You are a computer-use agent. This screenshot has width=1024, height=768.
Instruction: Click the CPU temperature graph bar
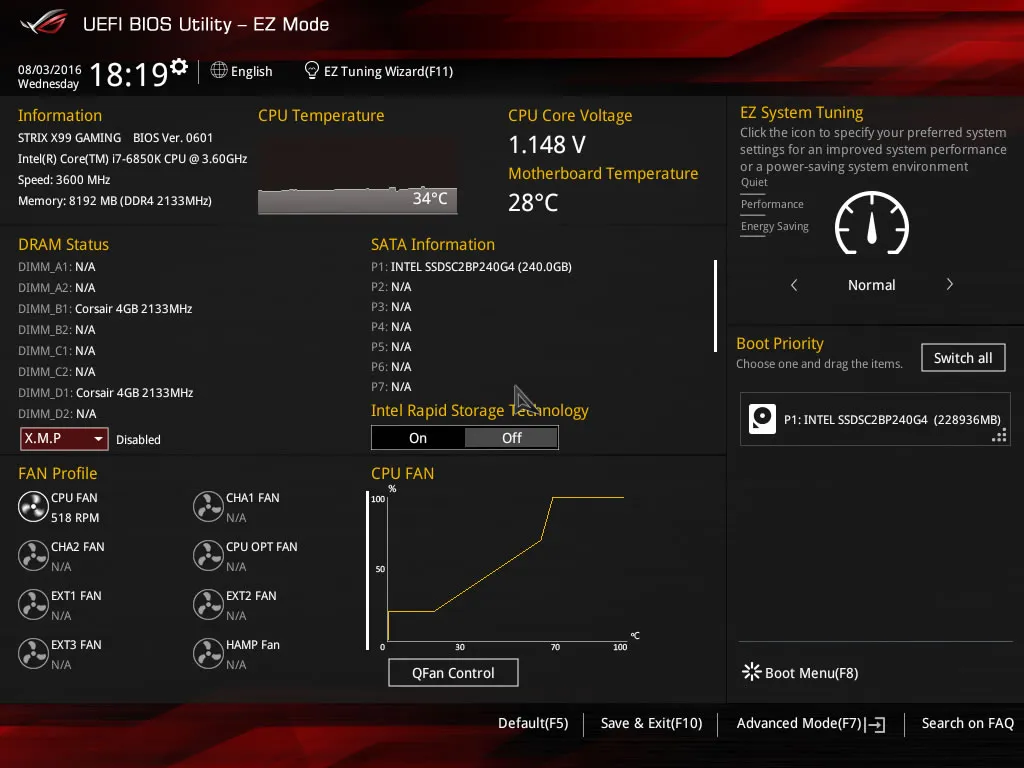tap(357, 200)
